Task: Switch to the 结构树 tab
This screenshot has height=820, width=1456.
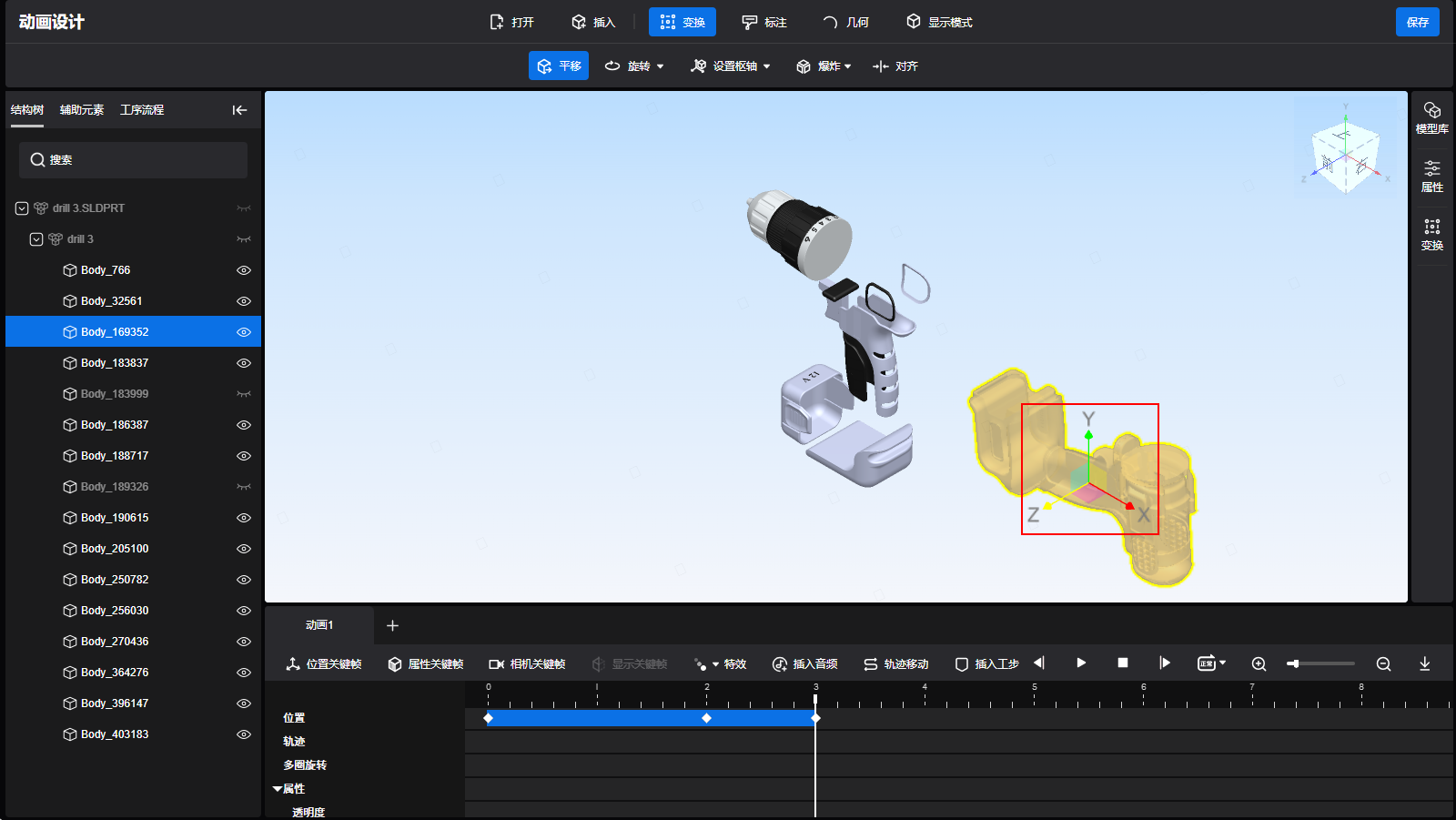Action: point(27,109)
